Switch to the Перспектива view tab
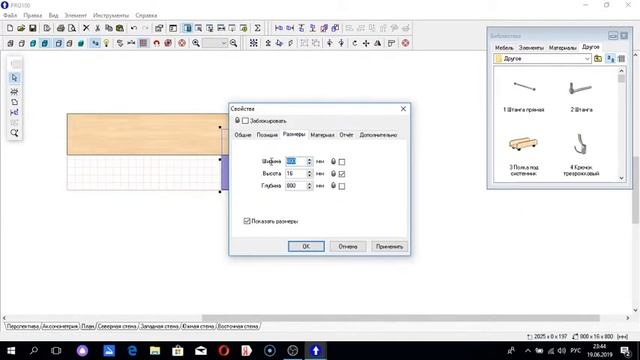This screenshot has width=640, height=360. pos(22,326)
